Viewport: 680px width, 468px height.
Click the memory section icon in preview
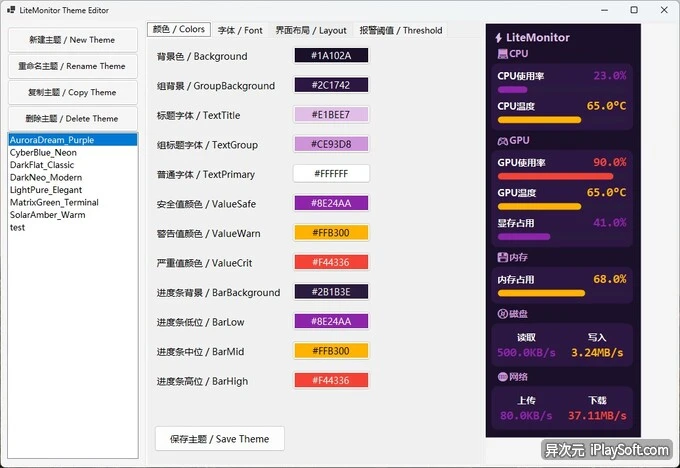[503, 257]
